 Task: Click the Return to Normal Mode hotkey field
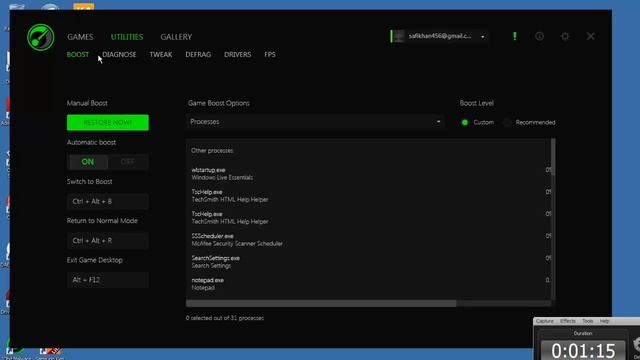coord(108,240)
